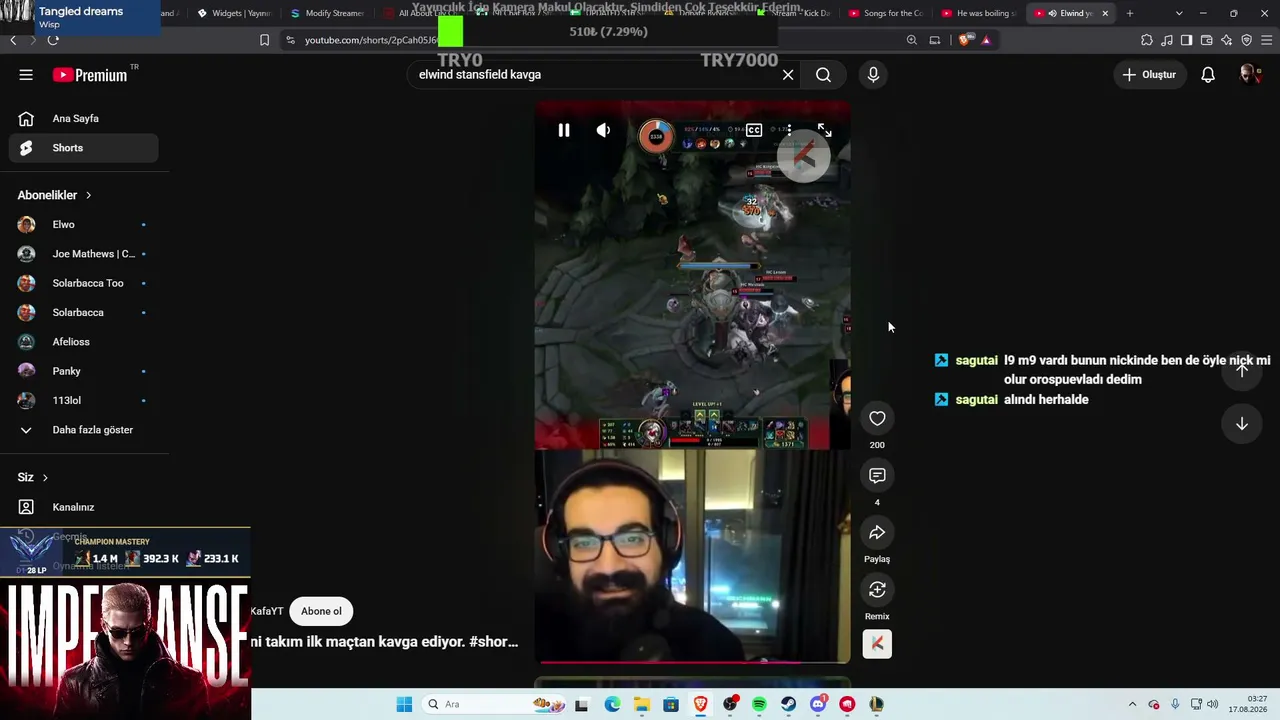Expand the Siz section

click(32, 477)
